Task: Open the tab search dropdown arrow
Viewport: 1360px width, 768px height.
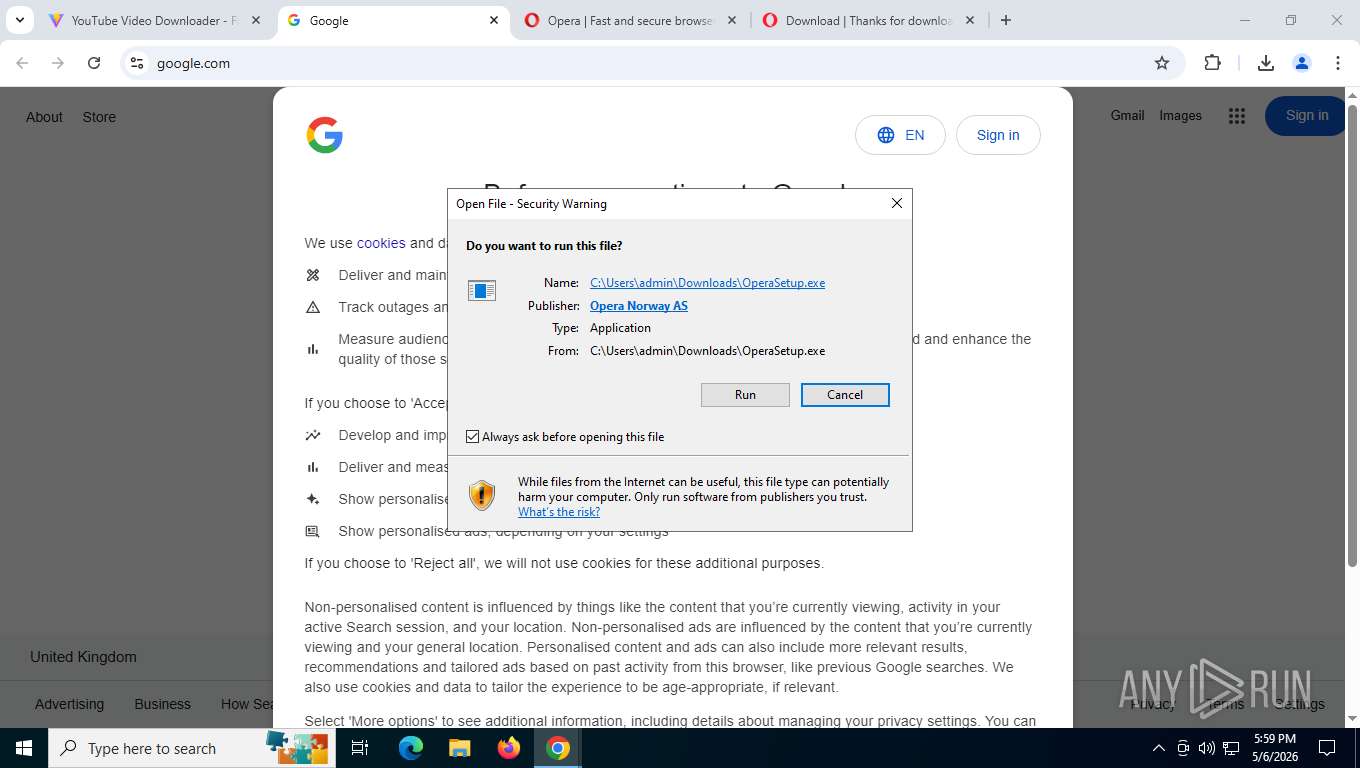Action: [x=19, y=20]
